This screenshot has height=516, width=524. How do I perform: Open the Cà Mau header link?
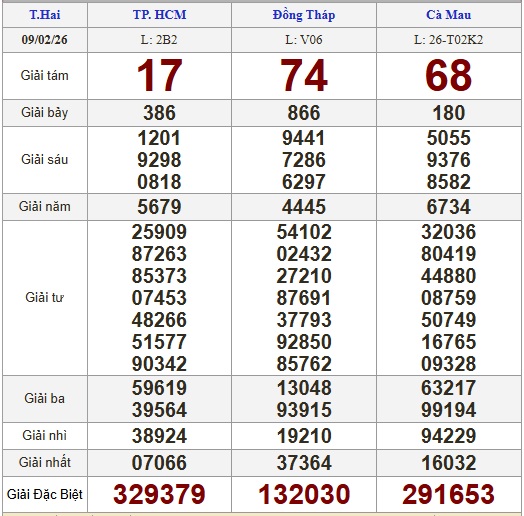pos(448,15)
